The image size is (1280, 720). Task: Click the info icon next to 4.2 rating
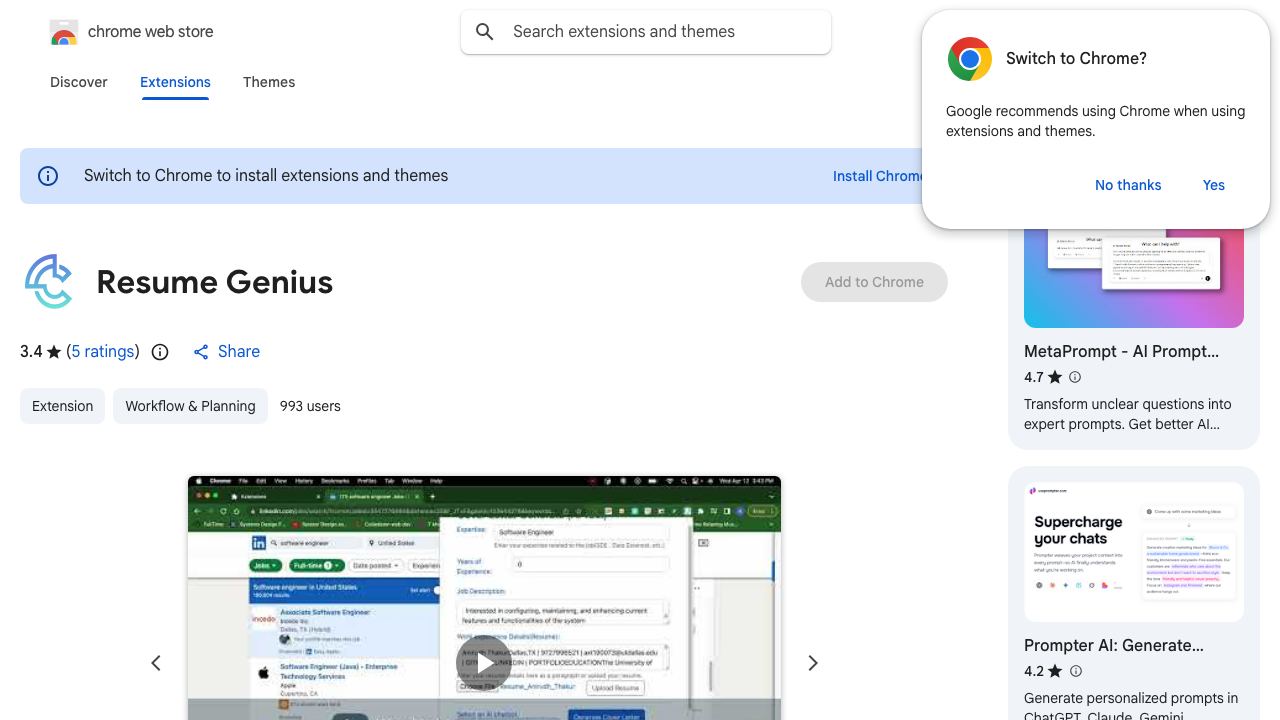click(x=1075, y=671)
